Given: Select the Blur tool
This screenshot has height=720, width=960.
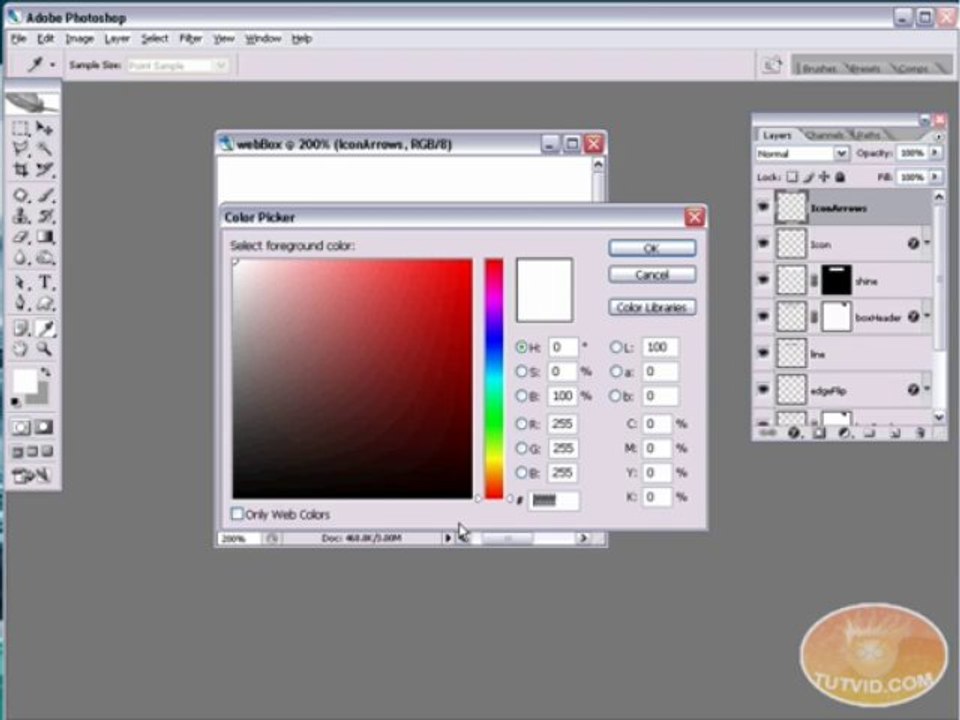Looking at the screenshot, I should [x=21, y=258].
